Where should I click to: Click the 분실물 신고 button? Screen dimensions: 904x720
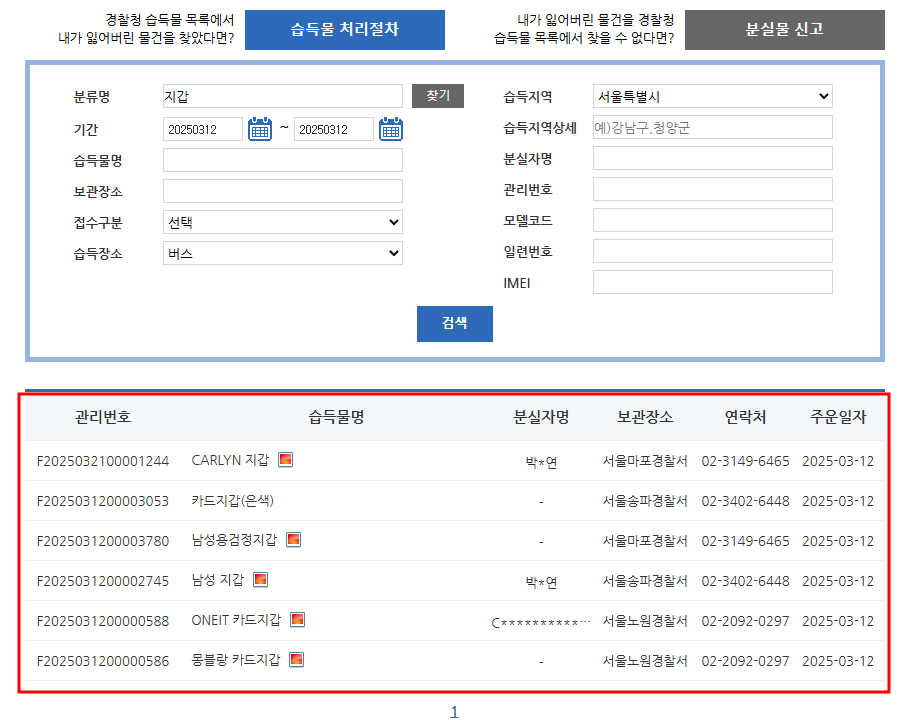784,30
